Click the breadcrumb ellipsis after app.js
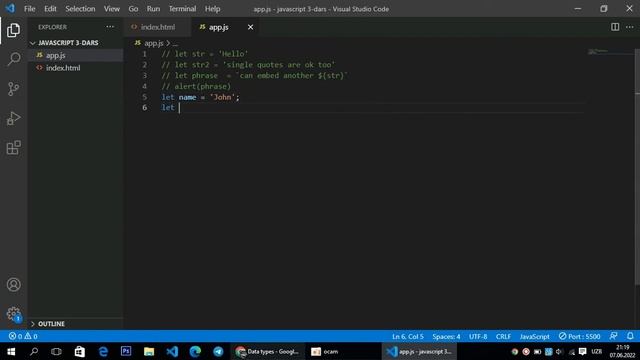The width and height of the screenshot is (640, 360). (175, 43)
